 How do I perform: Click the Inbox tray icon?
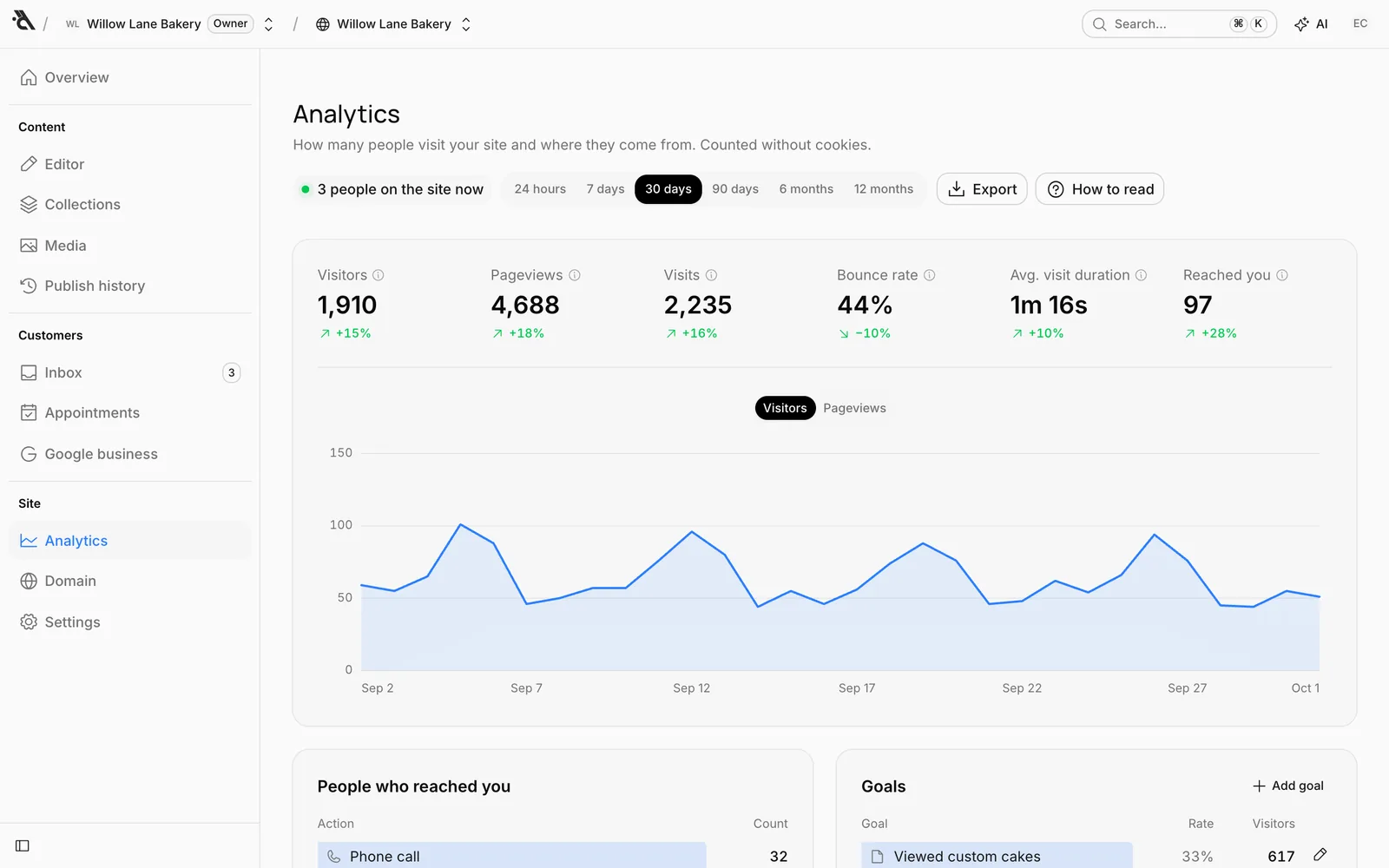(x=29, y=372)
